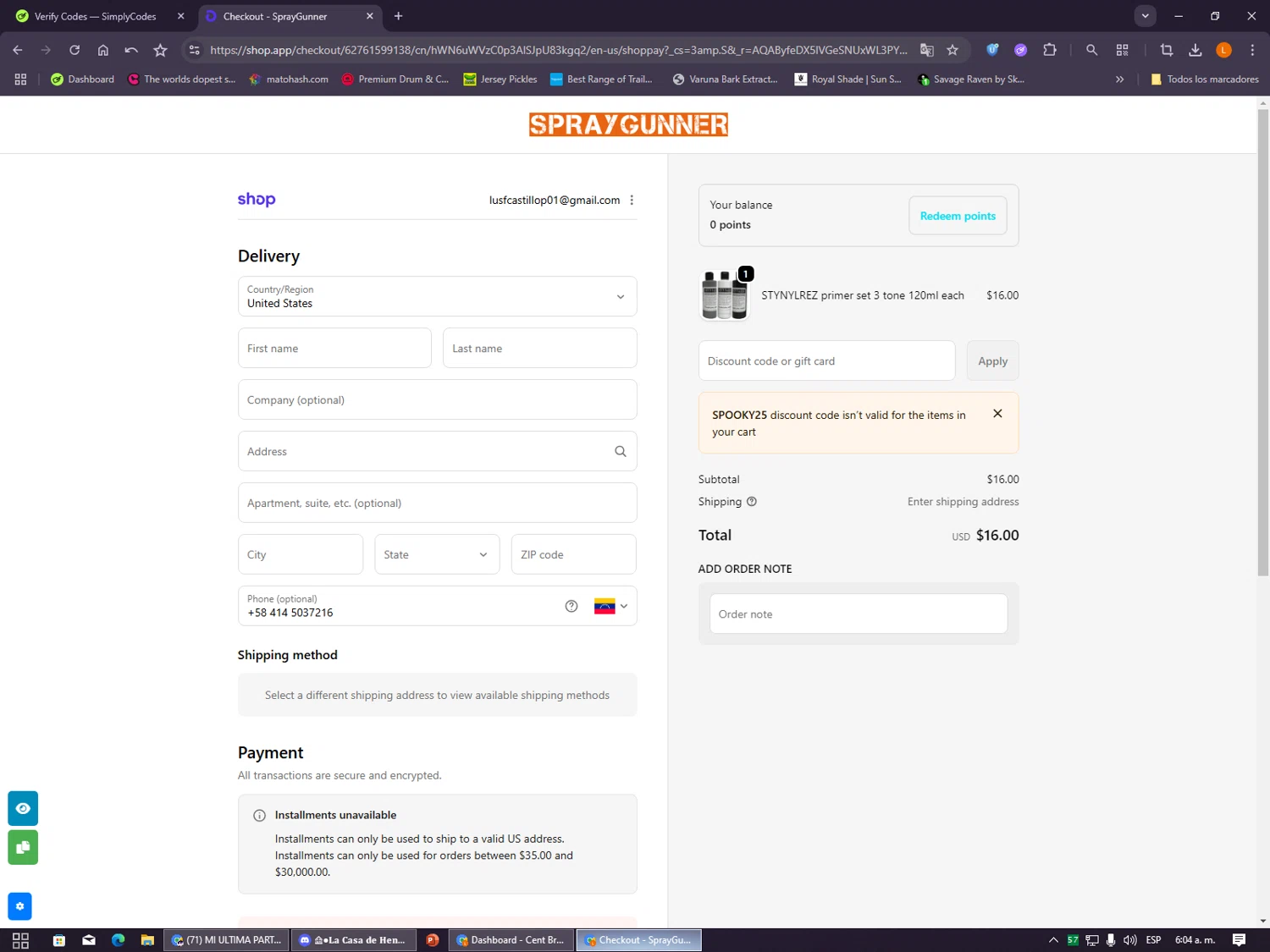The width and height of the screenshot is (1270, 952).
Task: Open the State dropdown
Action: (x=437, y=554)
